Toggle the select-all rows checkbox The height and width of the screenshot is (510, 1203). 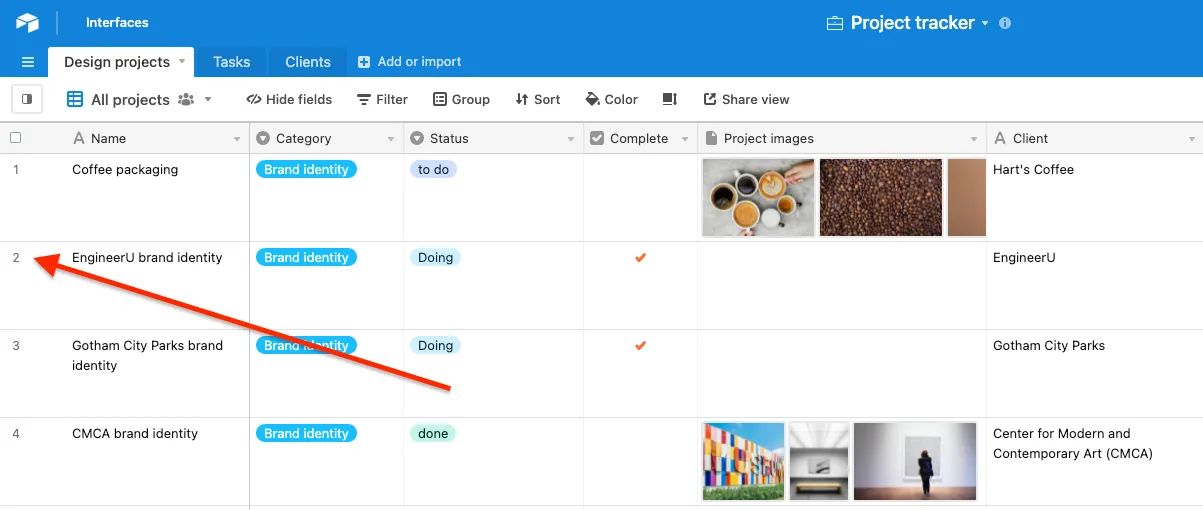point(16,138)
